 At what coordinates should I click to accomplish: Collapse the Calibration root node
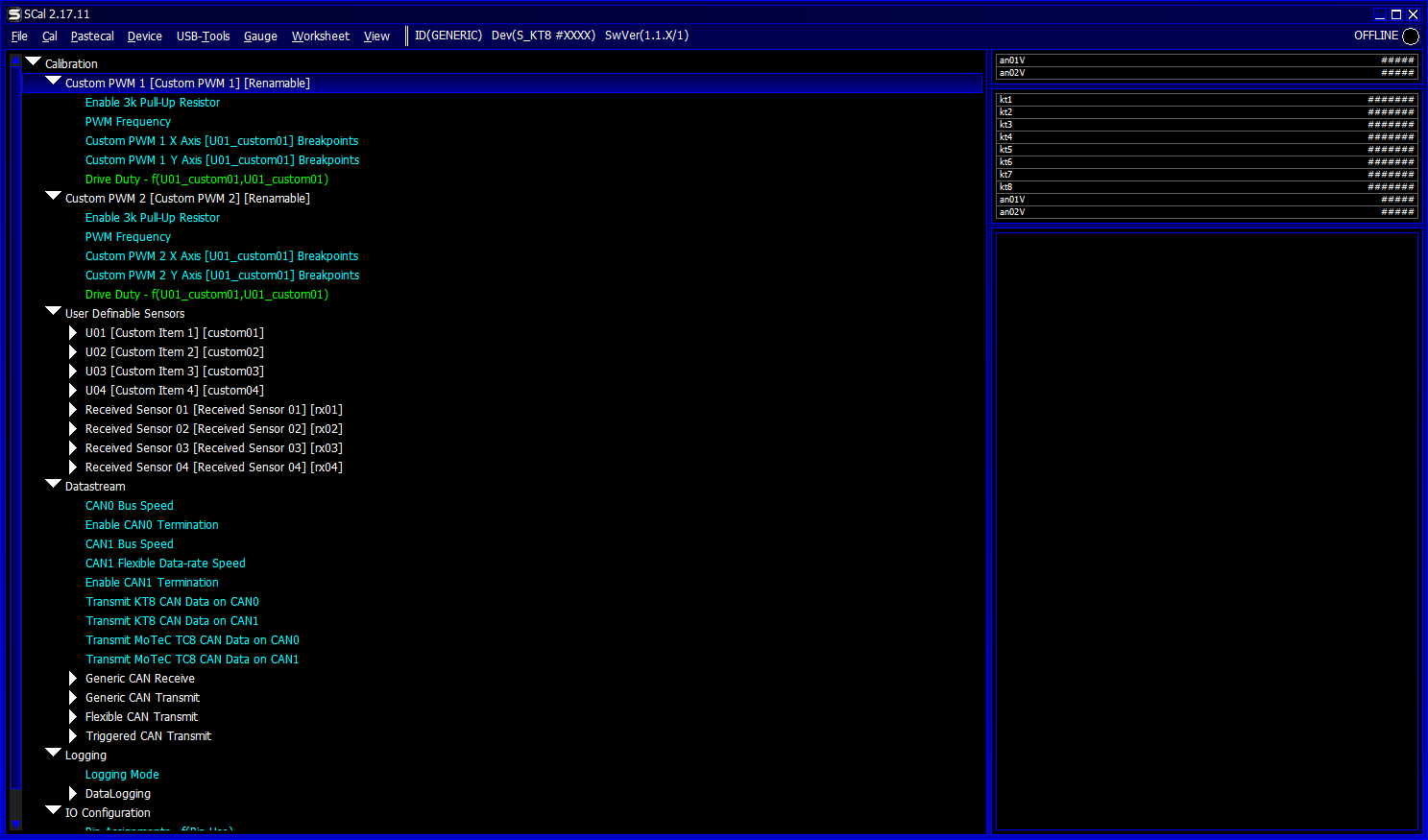(x=34, y=61)
